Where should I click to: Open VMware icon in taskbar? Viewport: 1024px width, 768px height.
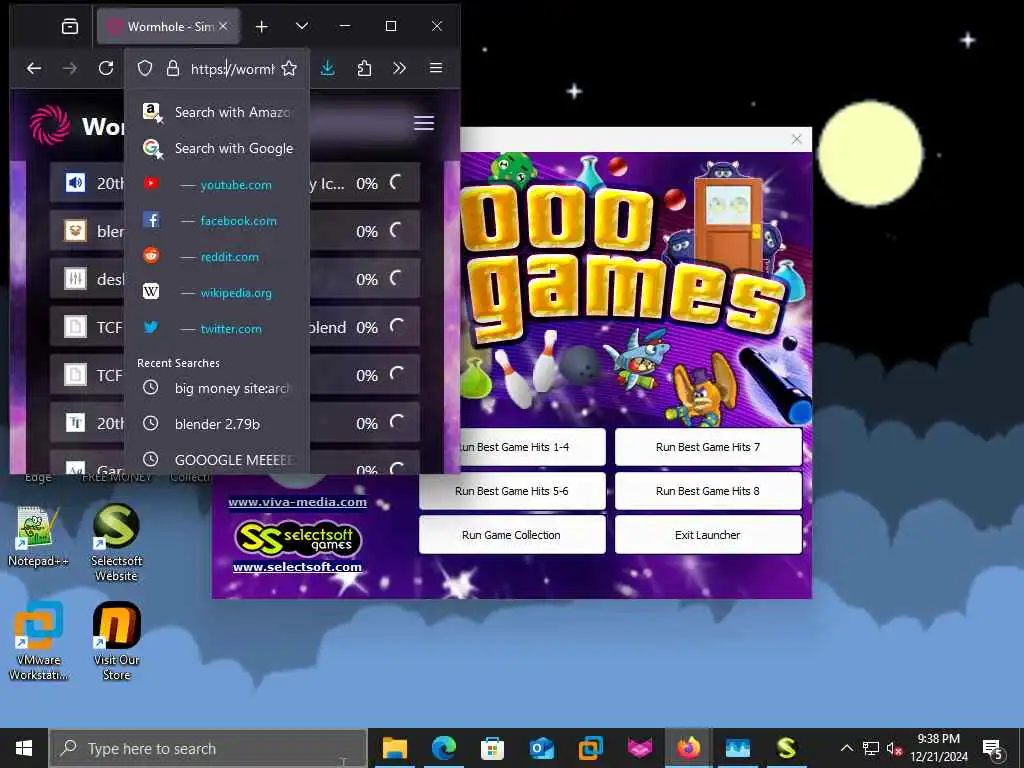[590, 748]
